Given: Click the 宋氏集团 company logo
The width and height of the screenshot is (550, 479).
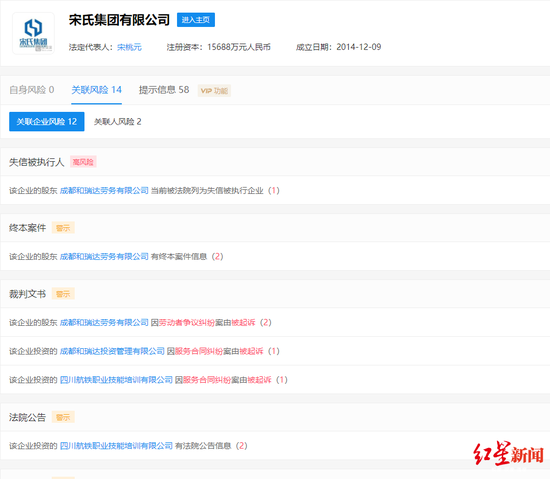Looking at the screenshot, I should (33, 33).
